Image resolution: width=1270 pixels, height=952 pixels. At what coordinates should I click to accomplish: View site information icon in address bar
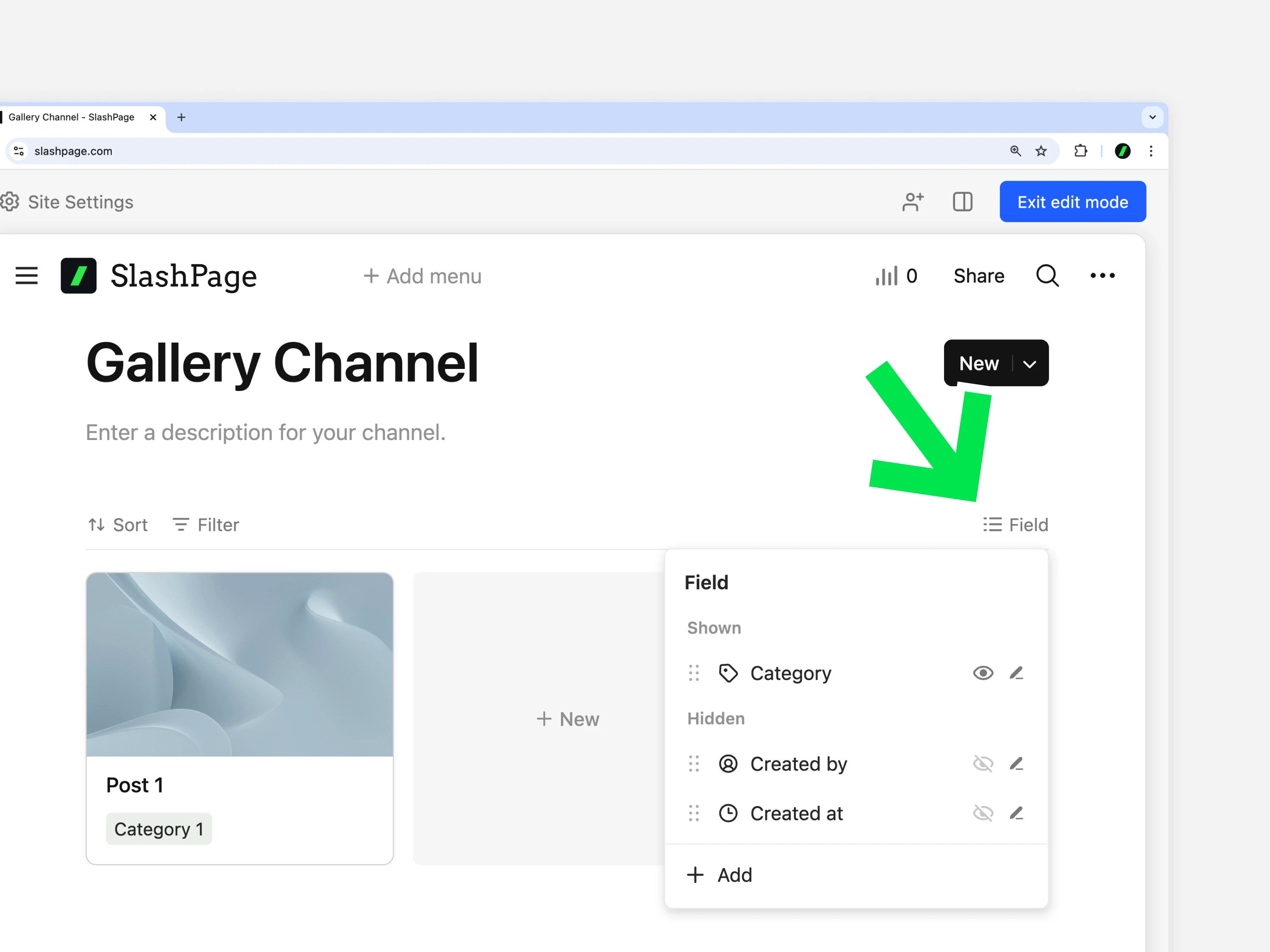tap(19, 151)
